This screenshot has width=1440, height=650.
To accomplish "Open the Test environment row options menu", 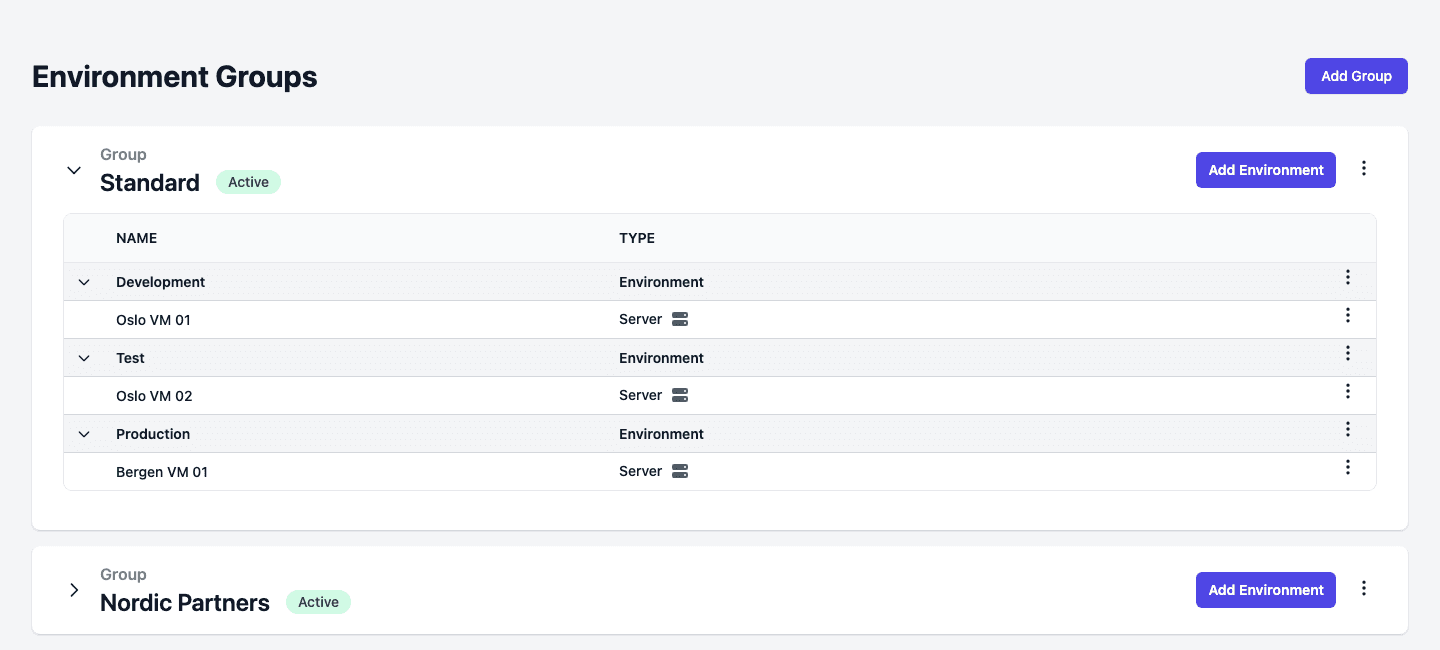I will coord(1348,353).
